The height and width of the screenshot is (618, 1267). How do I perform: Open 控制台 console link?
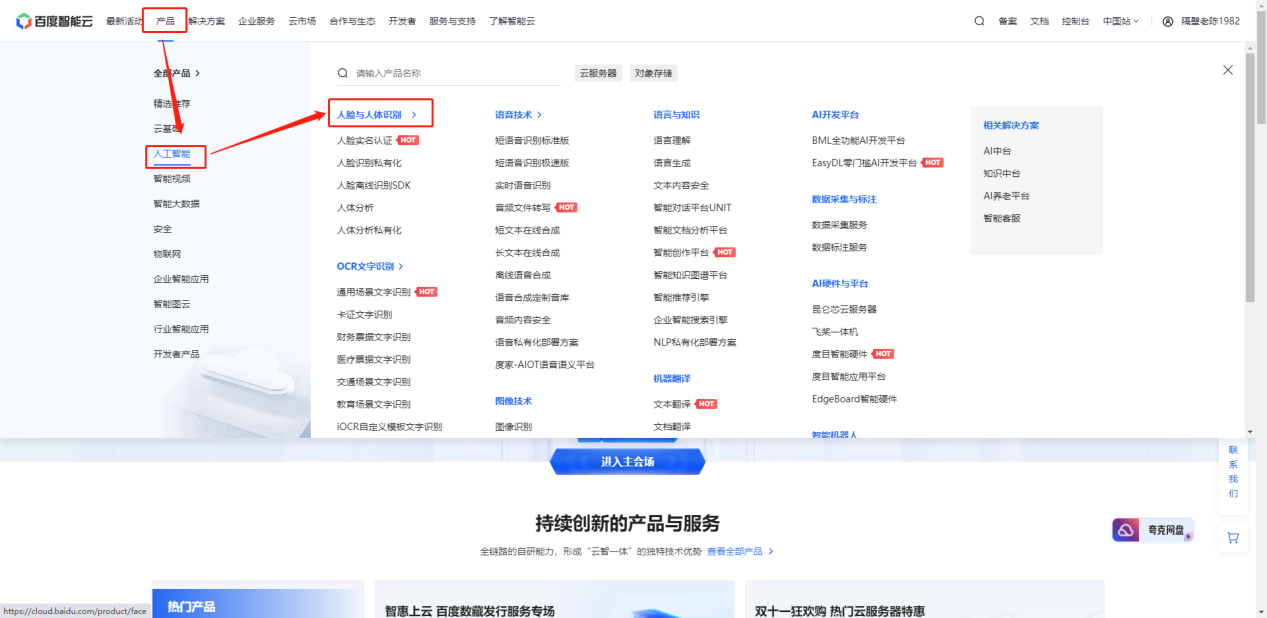tap(1076, 21)
